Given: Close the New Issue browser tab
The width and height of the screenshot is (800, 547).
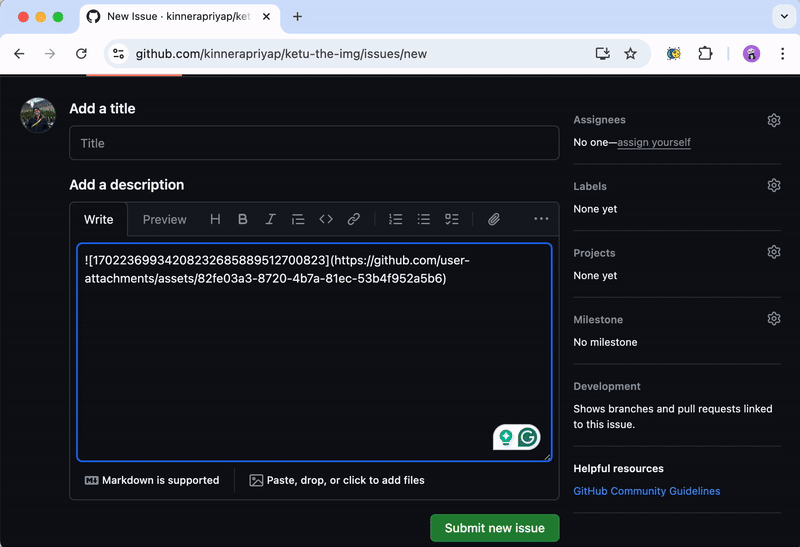Looking at the screenshot, I should (x=266, y=17).
